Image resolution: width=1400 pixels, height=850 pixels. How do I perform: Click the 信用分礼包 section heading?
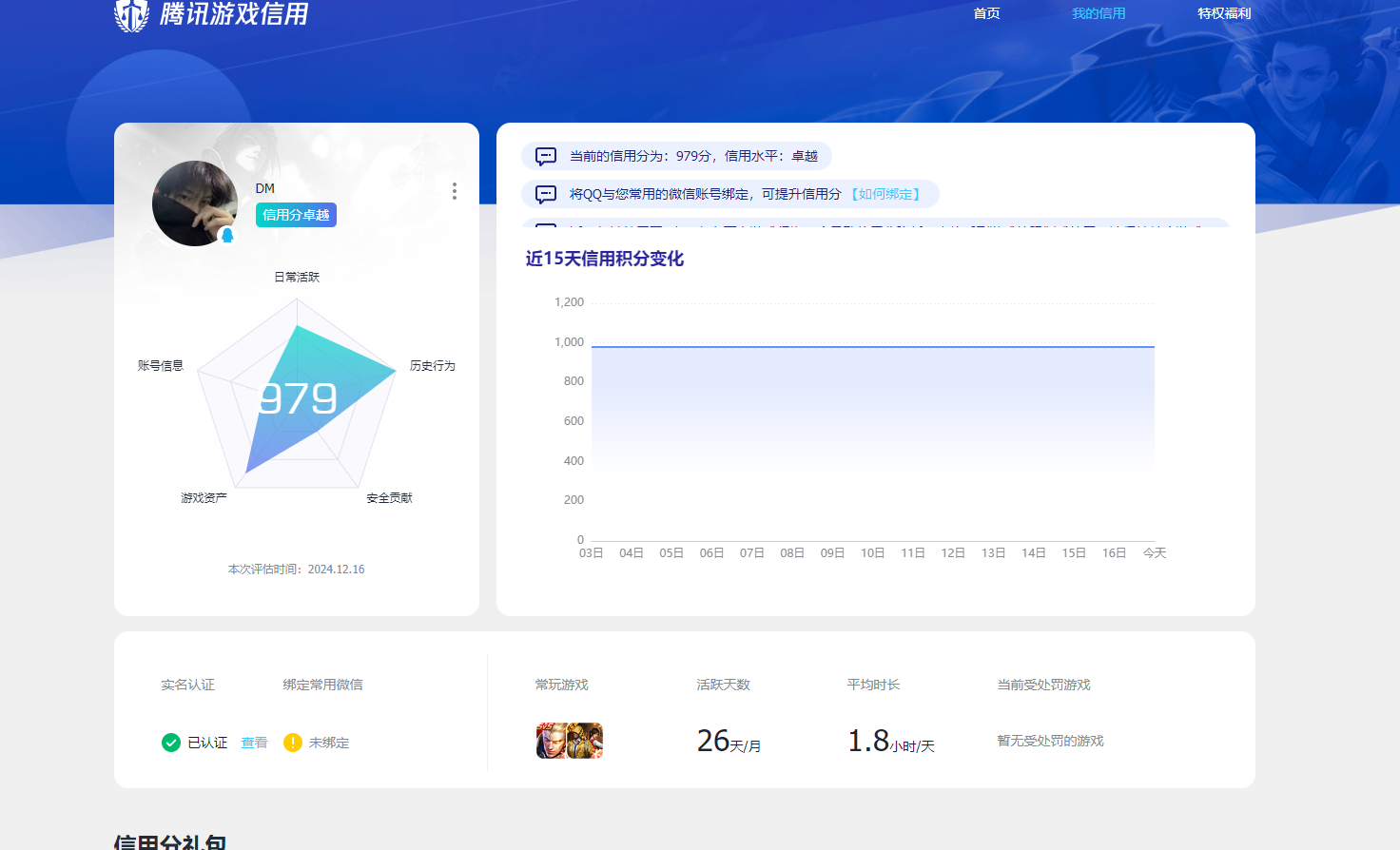click(x=170, y=841)
